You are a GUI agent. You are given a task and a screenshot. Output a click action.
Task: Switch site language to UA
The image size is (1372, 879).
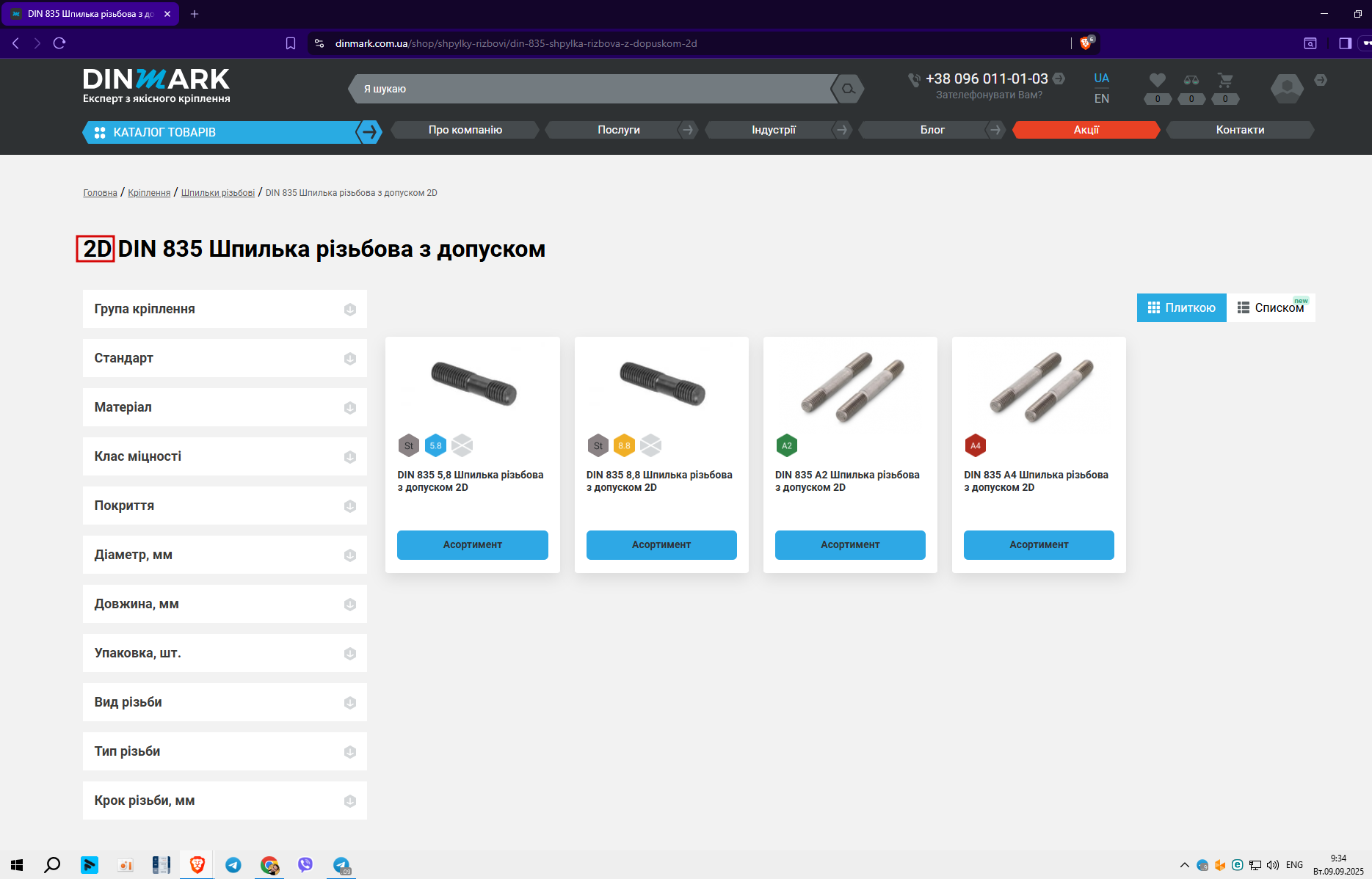click(x=1102, y=79)
